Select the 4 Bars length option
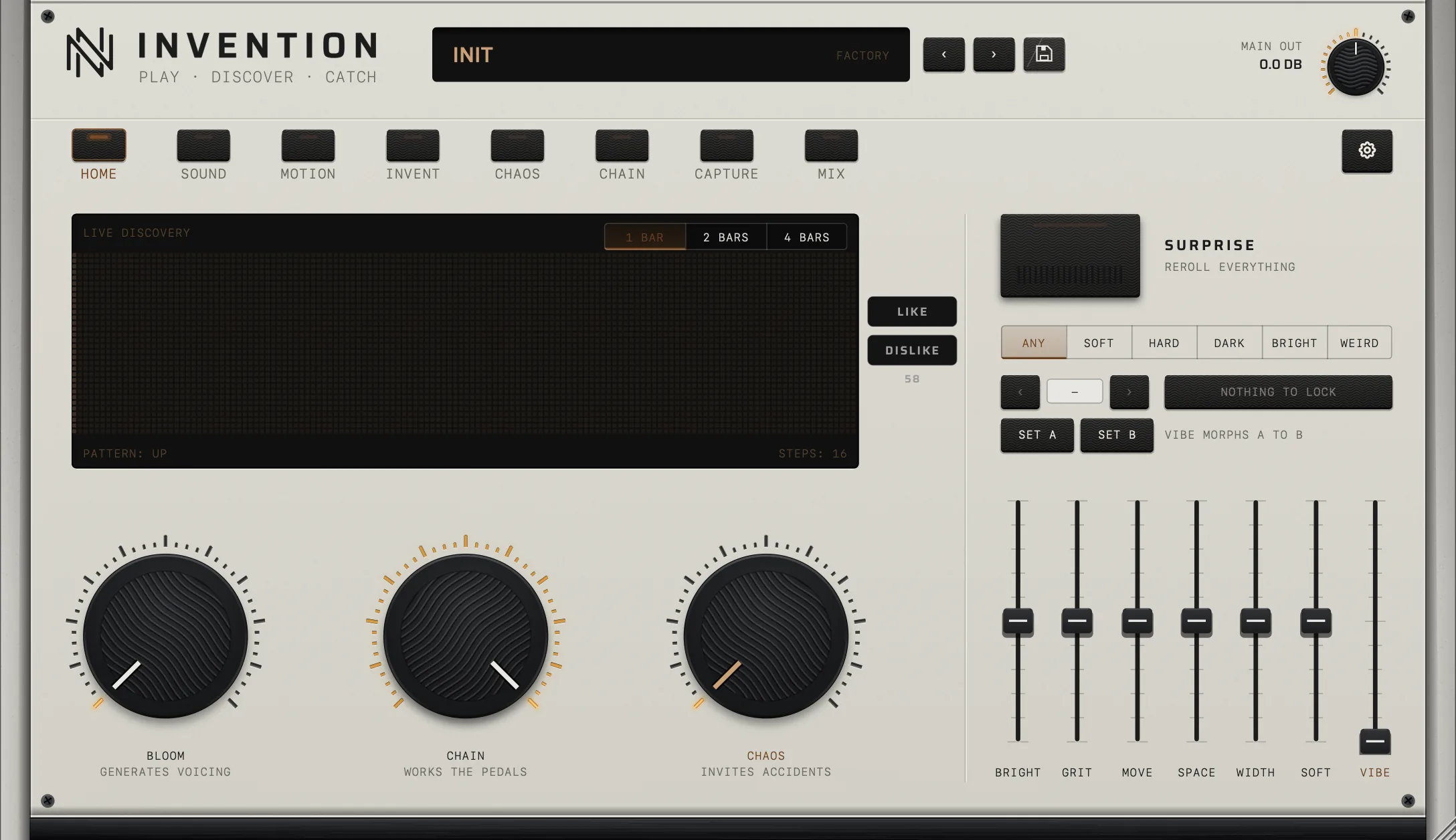Screen dimensions: 1456x840 click(807, 237)
